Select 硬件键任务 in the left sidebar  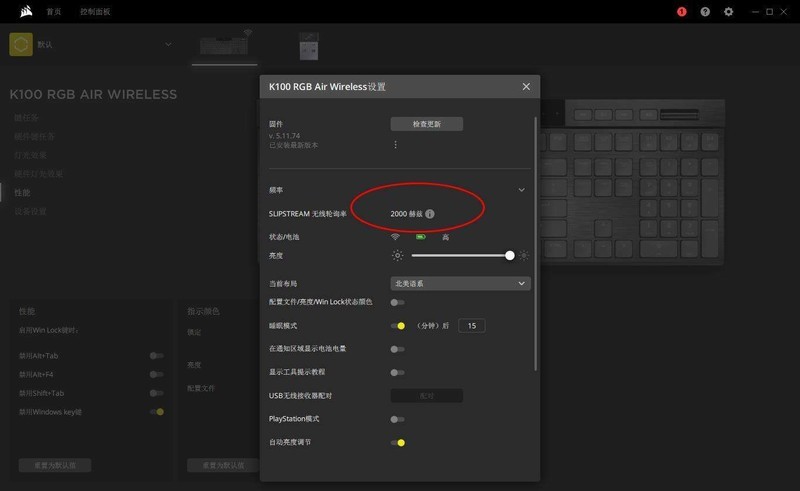(34, 136)
